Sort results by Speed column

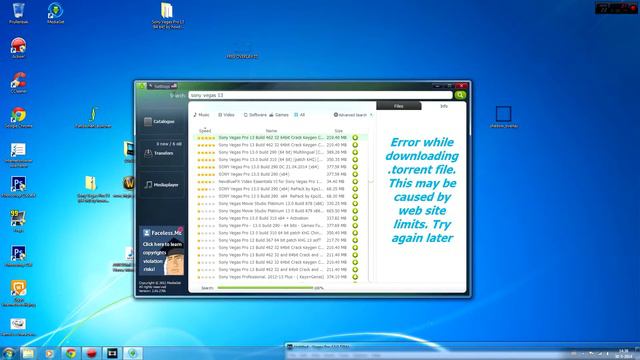click(x=205, y=131)
